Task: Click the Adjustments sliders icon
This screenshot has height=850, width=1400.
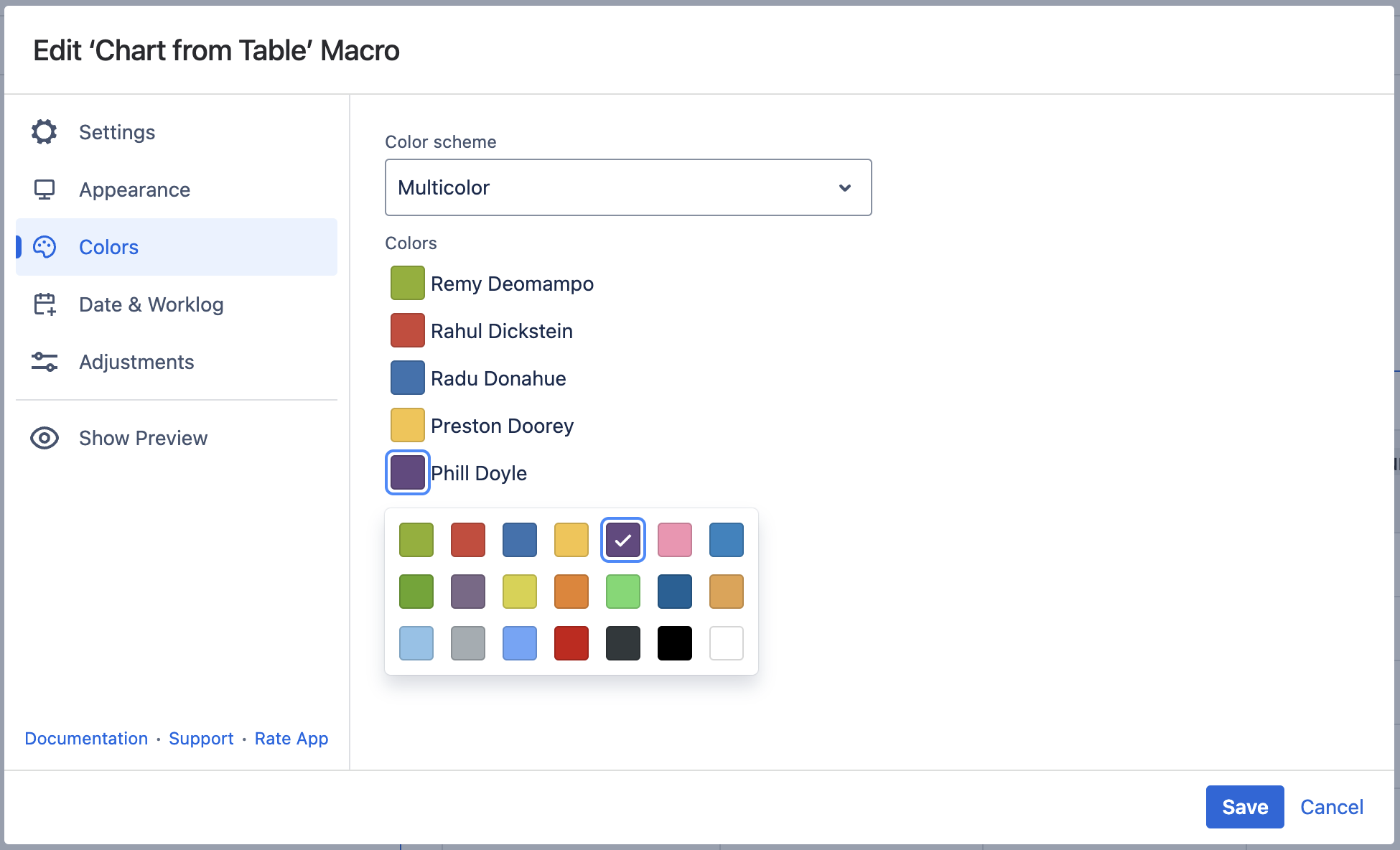Action: [45, 362]
